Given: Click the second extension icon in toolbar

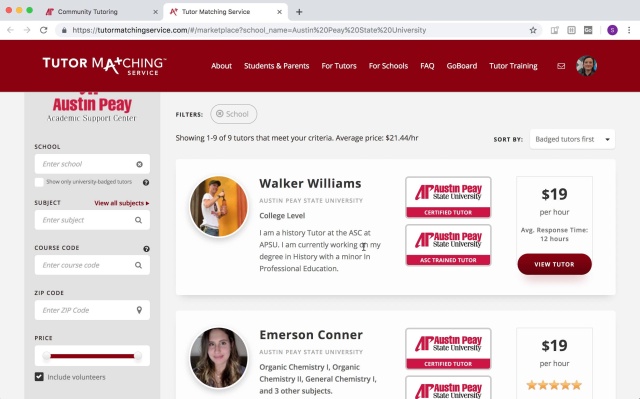Looking at the screenshot, I should click(x=571, y=30).
